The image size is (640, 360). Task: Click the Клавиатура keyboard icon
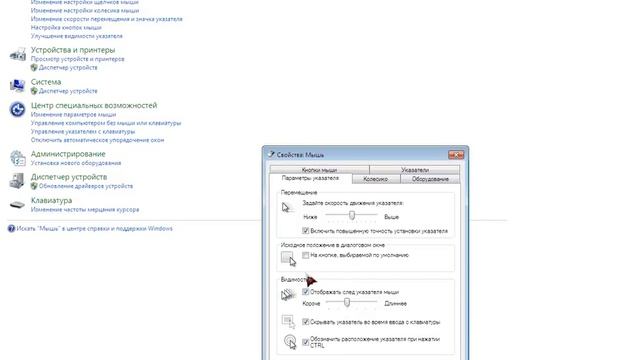(17, 204)
